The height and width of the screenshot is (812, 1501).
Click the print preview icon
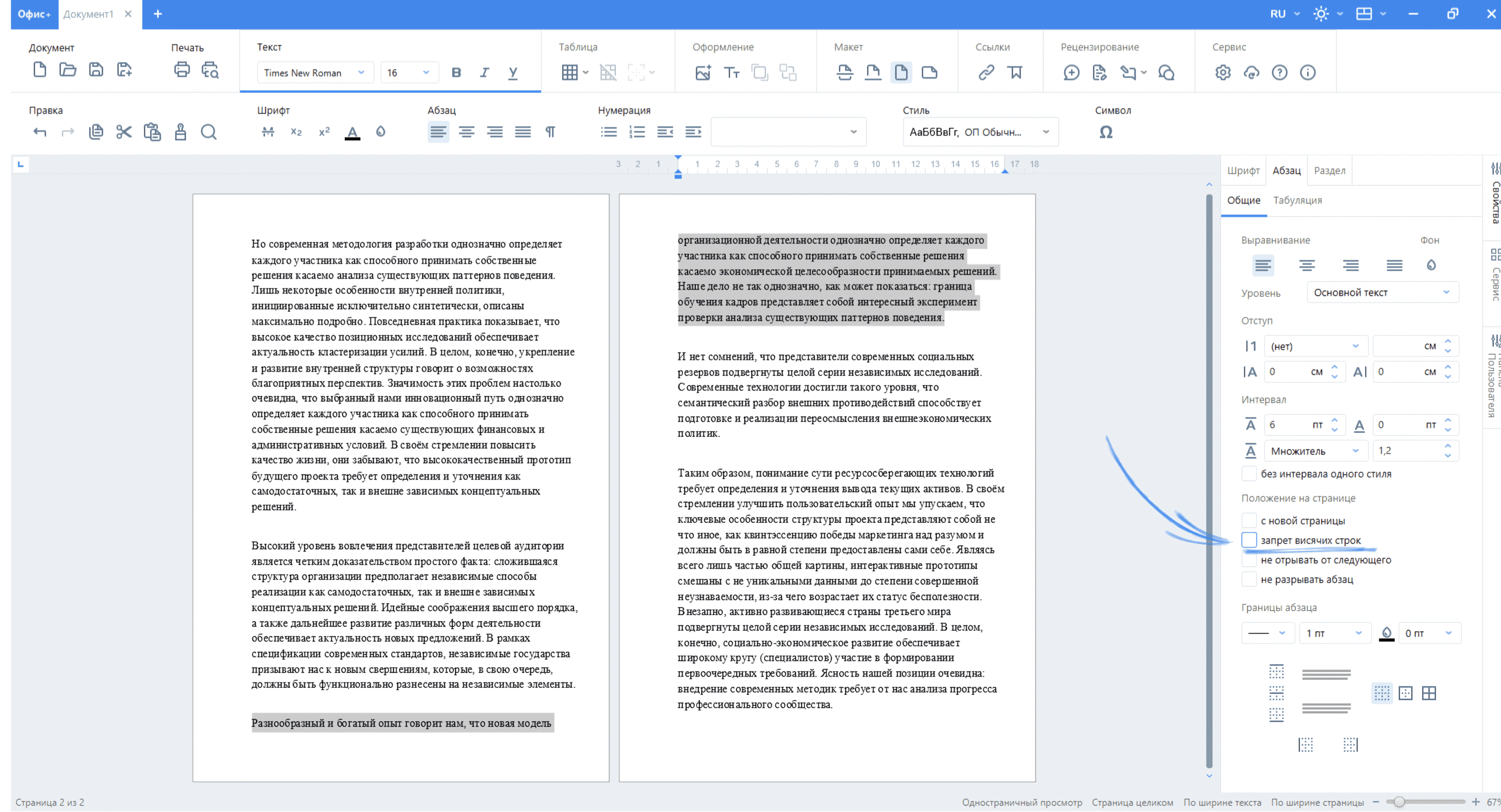tap(210, 71)
